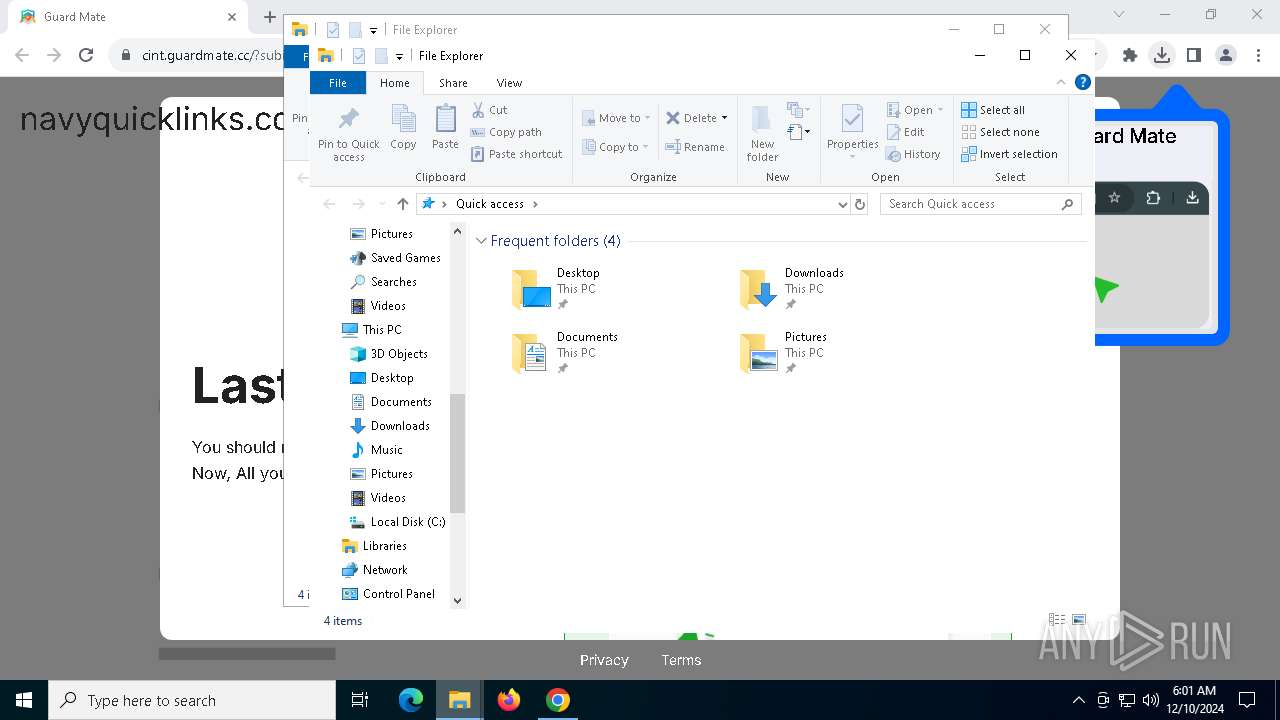
Task: Switch to large icons view in status bar
Action: [1078, 620]
